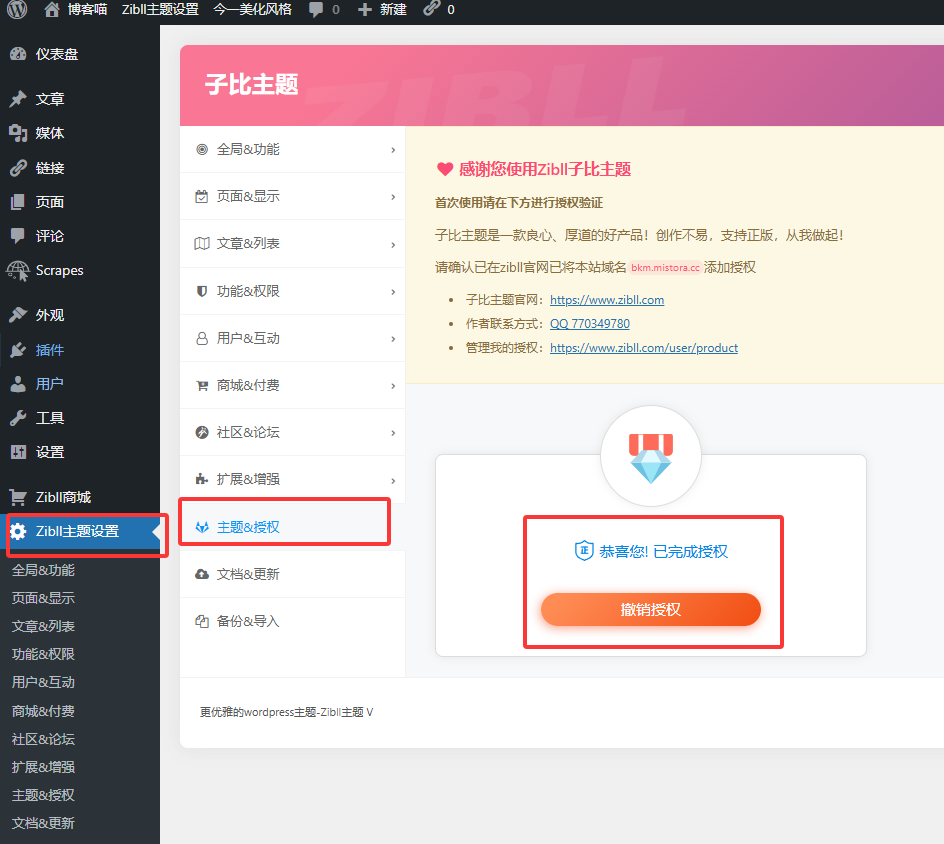Click the plus icon beside 新建

(364, 10)
